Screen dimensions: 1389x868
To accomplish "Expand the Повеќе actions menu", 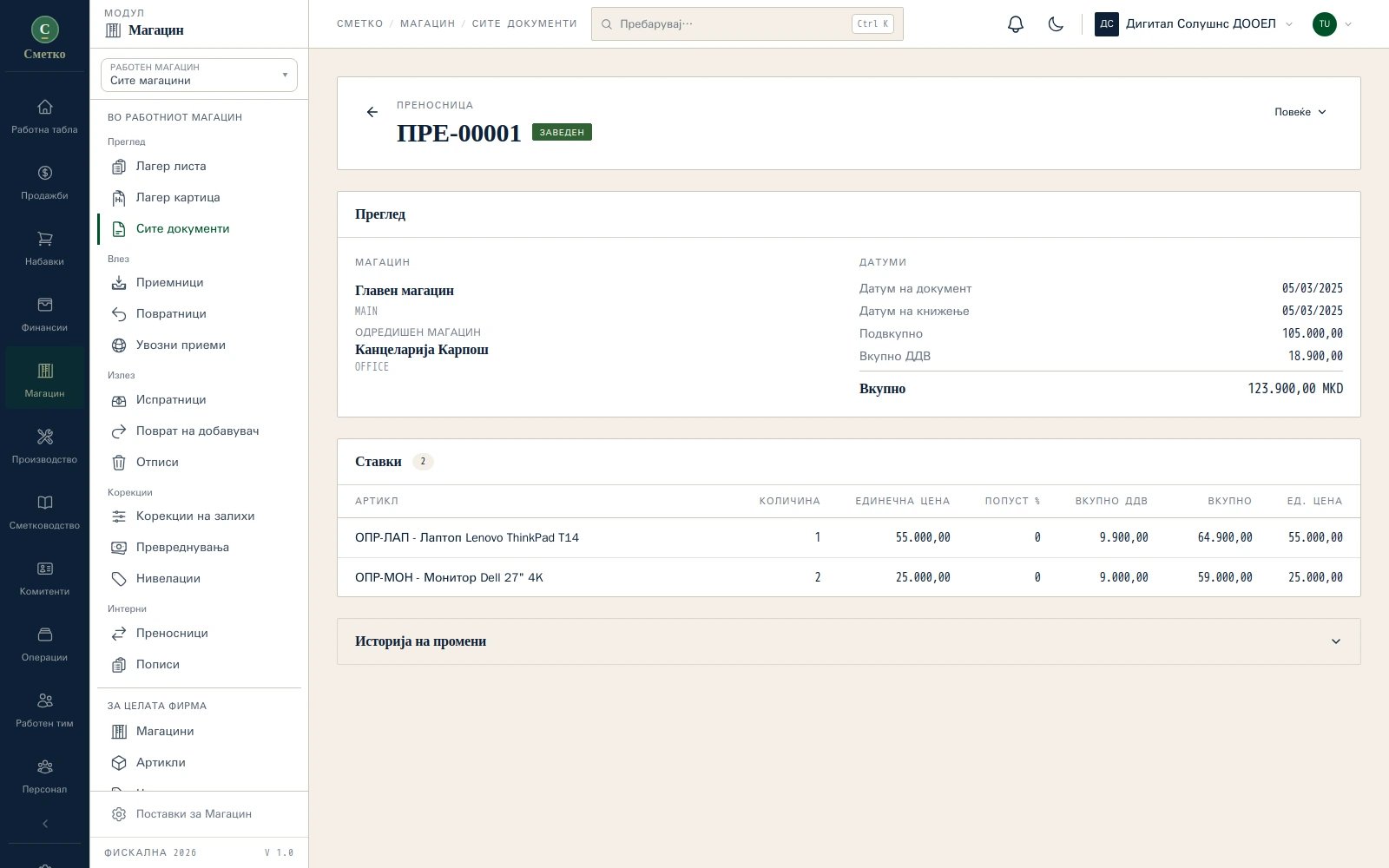I will tap(1300, 112).
